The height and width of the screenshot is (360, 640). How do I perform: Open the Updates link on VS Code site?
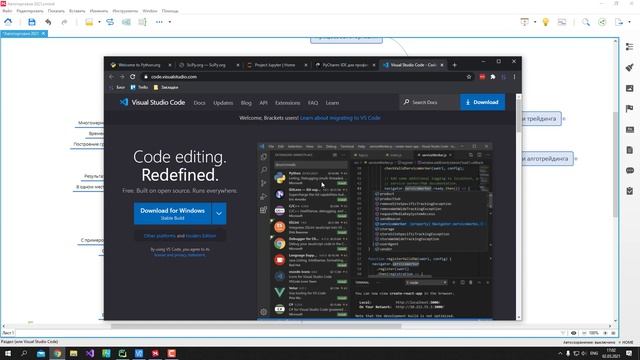click(223, 103)
